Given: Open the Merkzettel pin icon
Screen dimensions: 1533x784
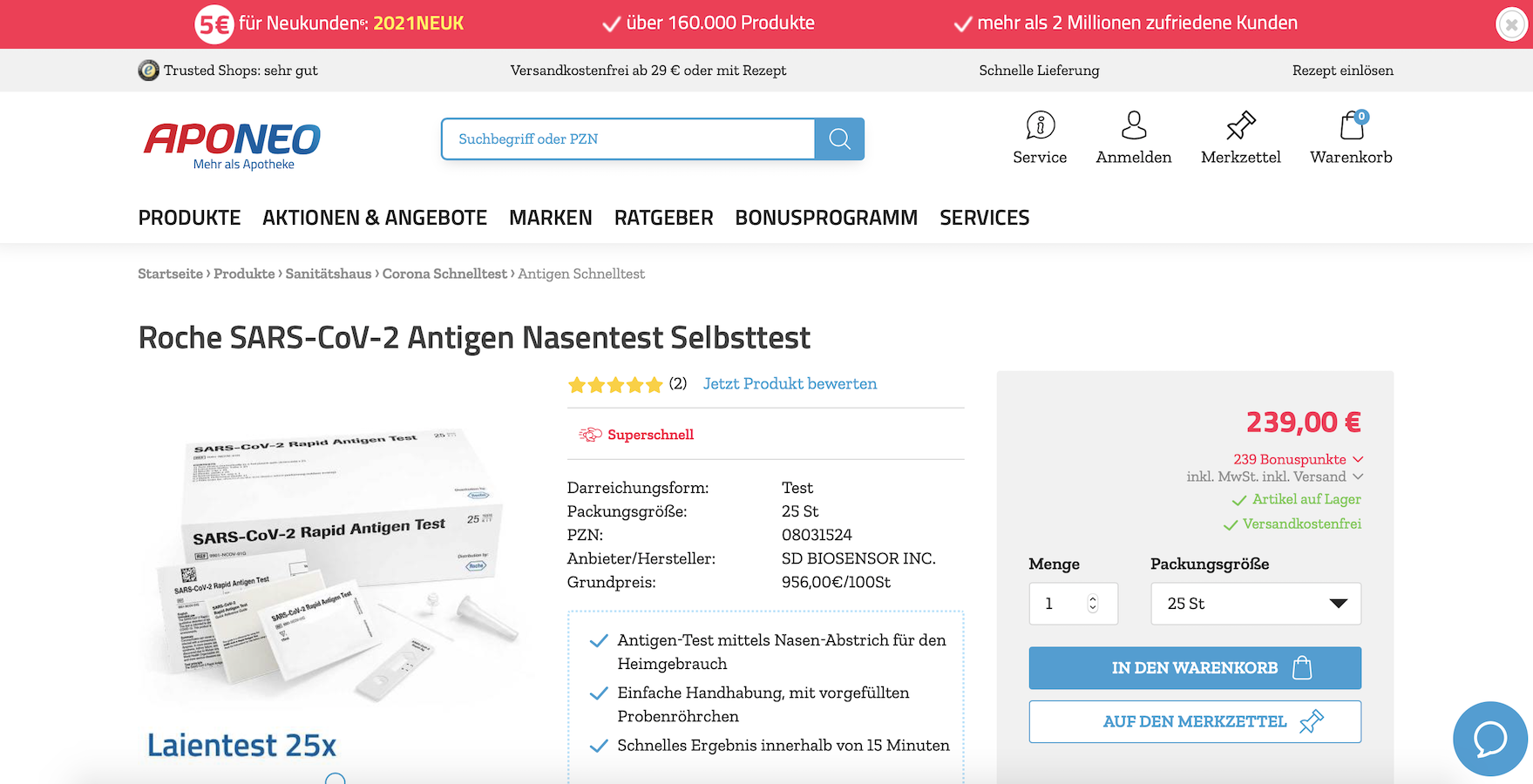Looking at the screenshot, I should coord(1240,126).
